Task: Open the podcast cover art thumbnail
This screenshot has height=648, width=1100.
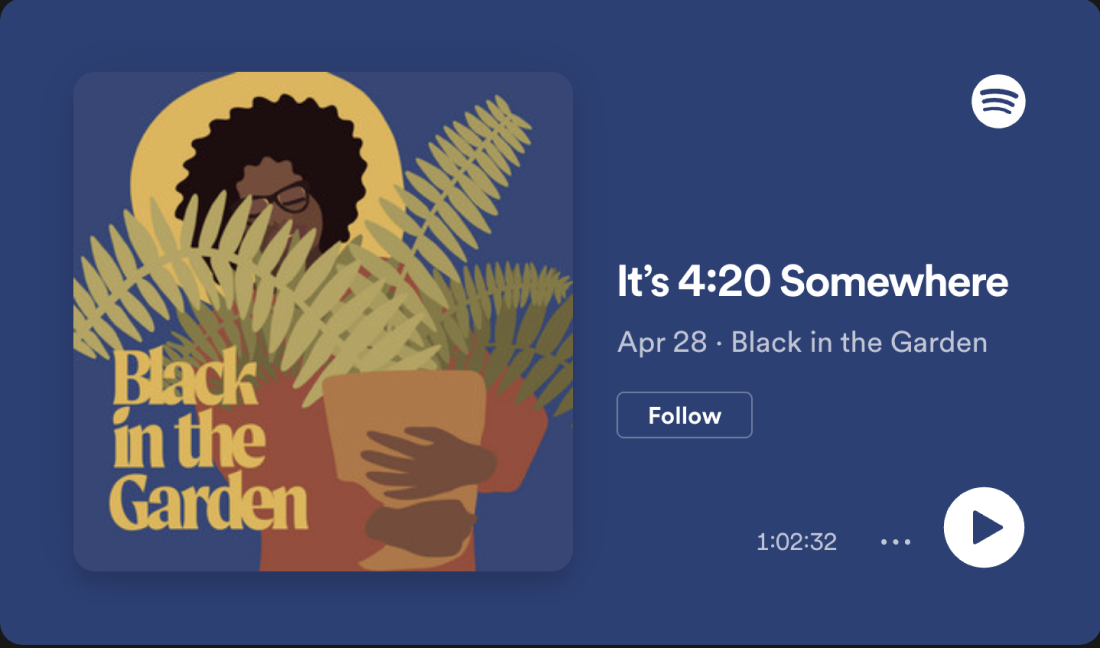Action: pyautogui.click(x=323, y=321)
